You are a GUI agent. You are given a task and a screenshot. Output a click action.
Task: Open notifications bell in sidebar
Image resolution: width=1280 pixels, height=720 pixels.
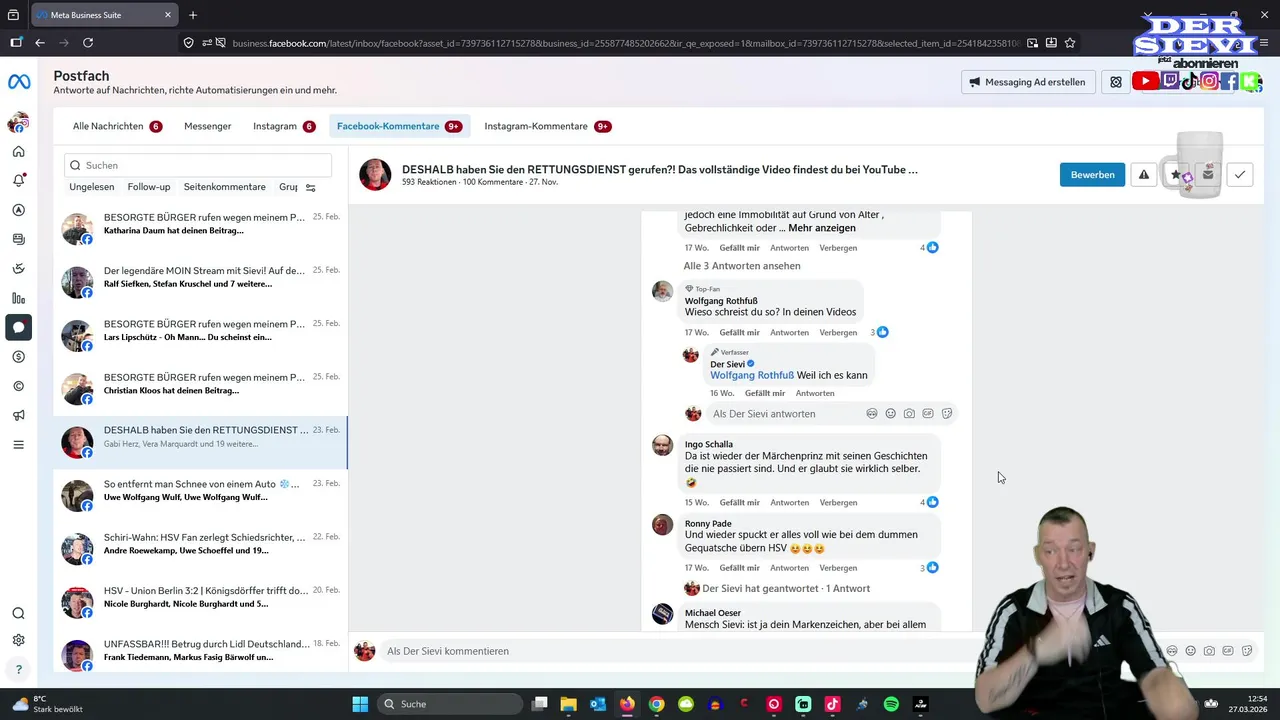tap(18, 181)
